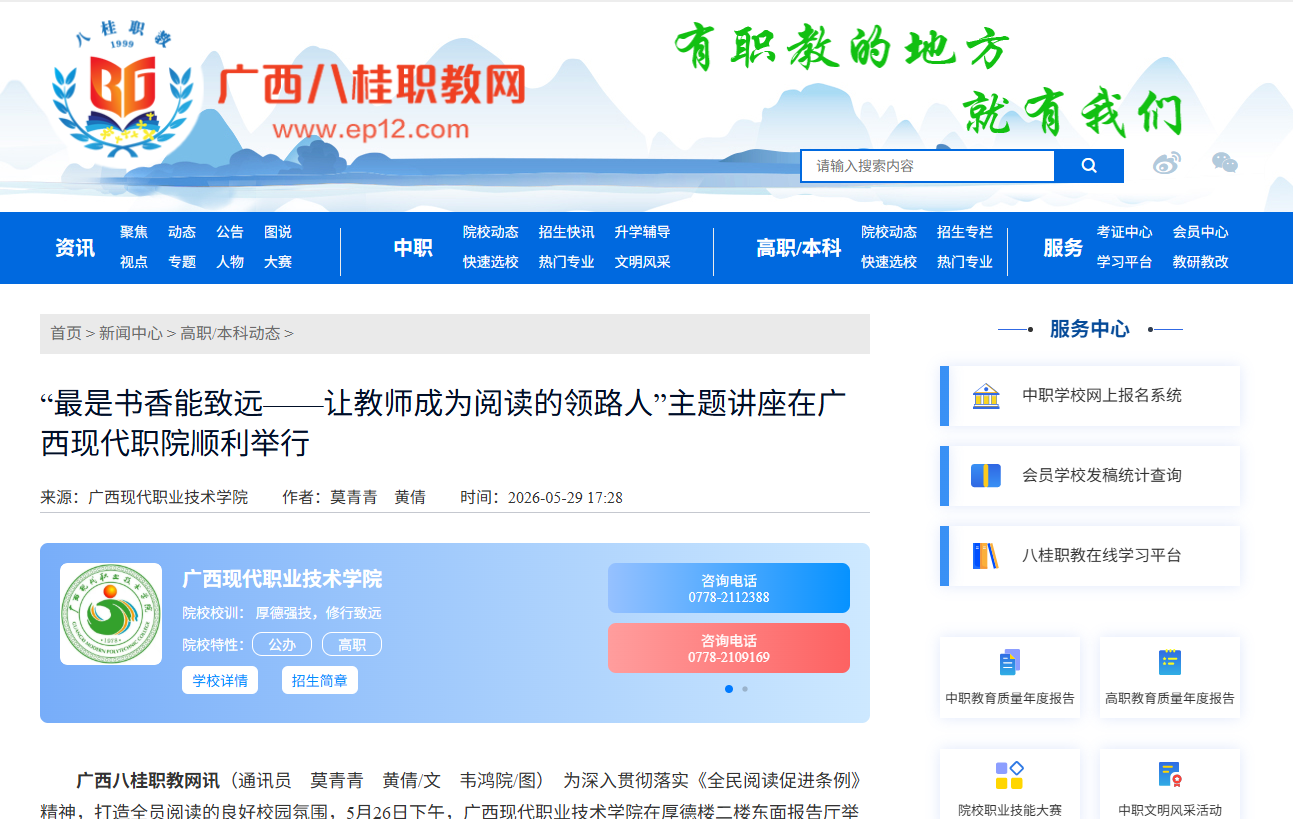
Task: Go to 聚焦 under 资讯
Action: coord(134,232)
